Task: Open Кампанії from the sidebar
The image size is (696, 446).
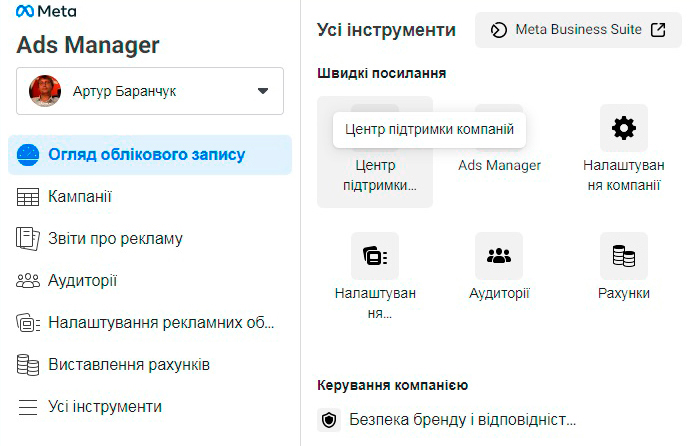Action: coord(80,197)
